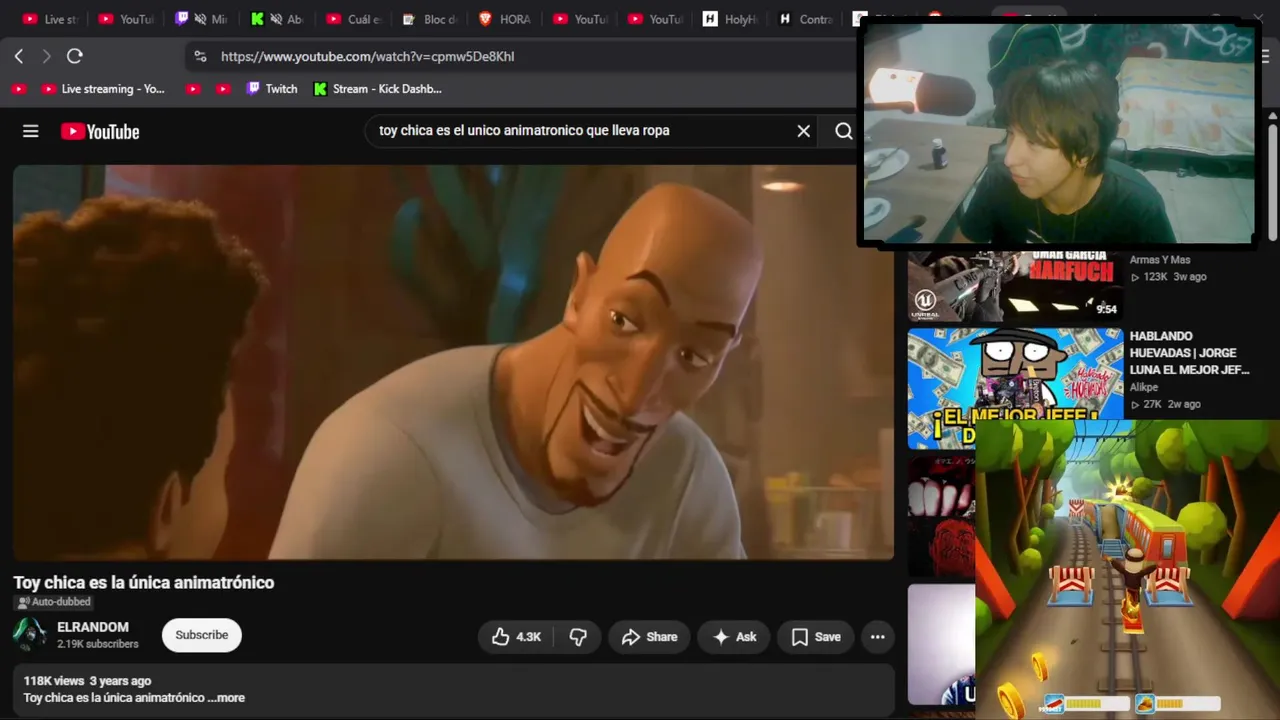Image resolution: width=1280 pixels, height=720 pixels.
Task: Go forward in browser history
Action: pos(46,56)
